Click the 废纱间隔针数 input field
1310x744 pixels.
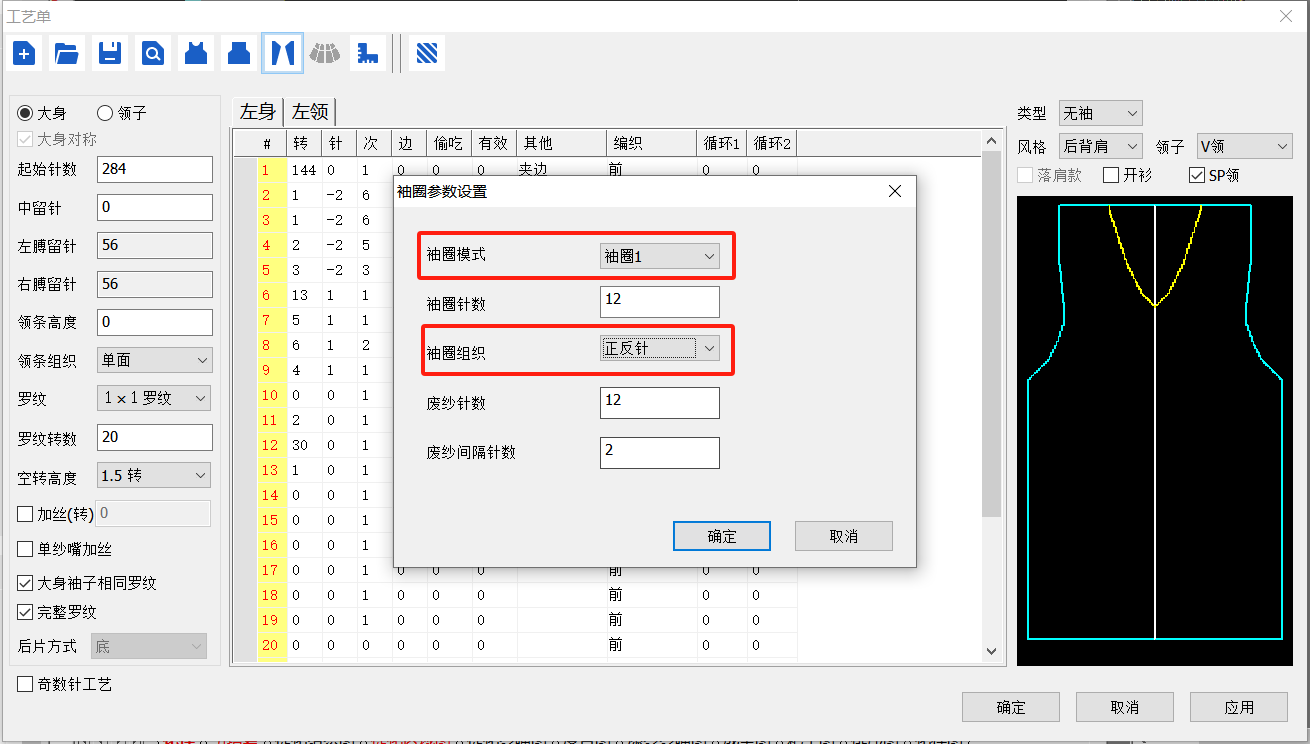coord(660,452)
